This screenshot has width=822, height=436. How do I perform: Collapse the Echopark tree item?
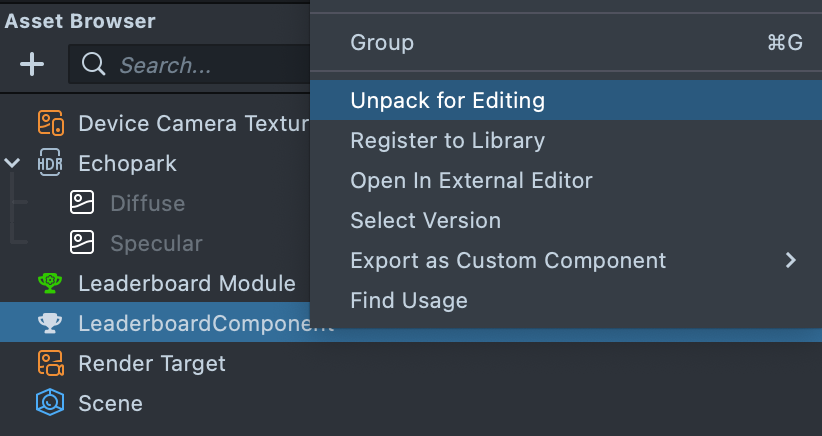pyautogui.click(x=13, y=163)
